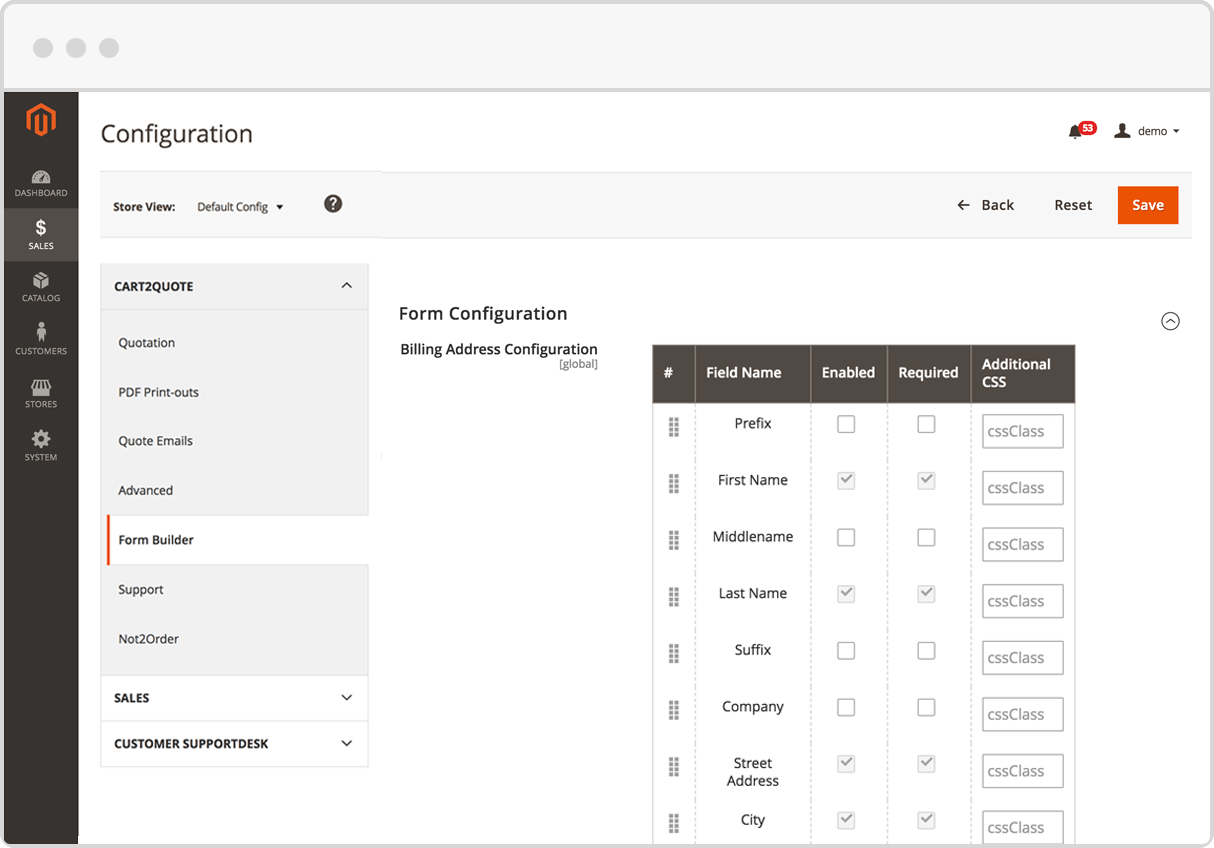
Task: Click the Street Address cssClass input field
Action: 1022,771
